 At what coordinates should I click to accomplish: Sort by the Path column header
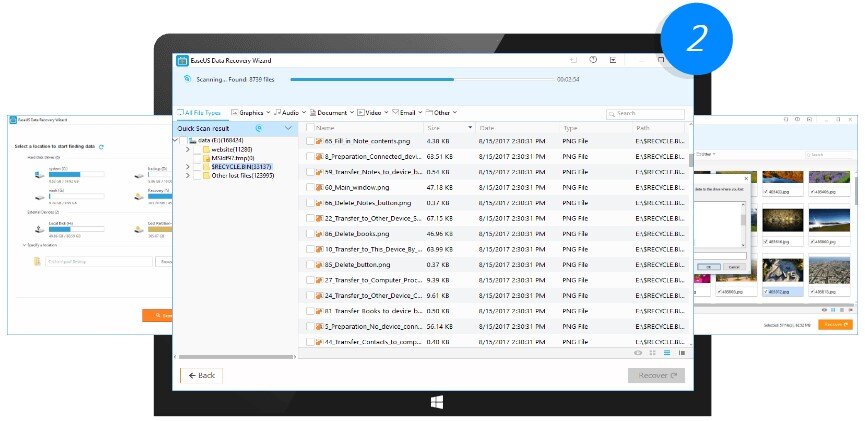[659, 128]
